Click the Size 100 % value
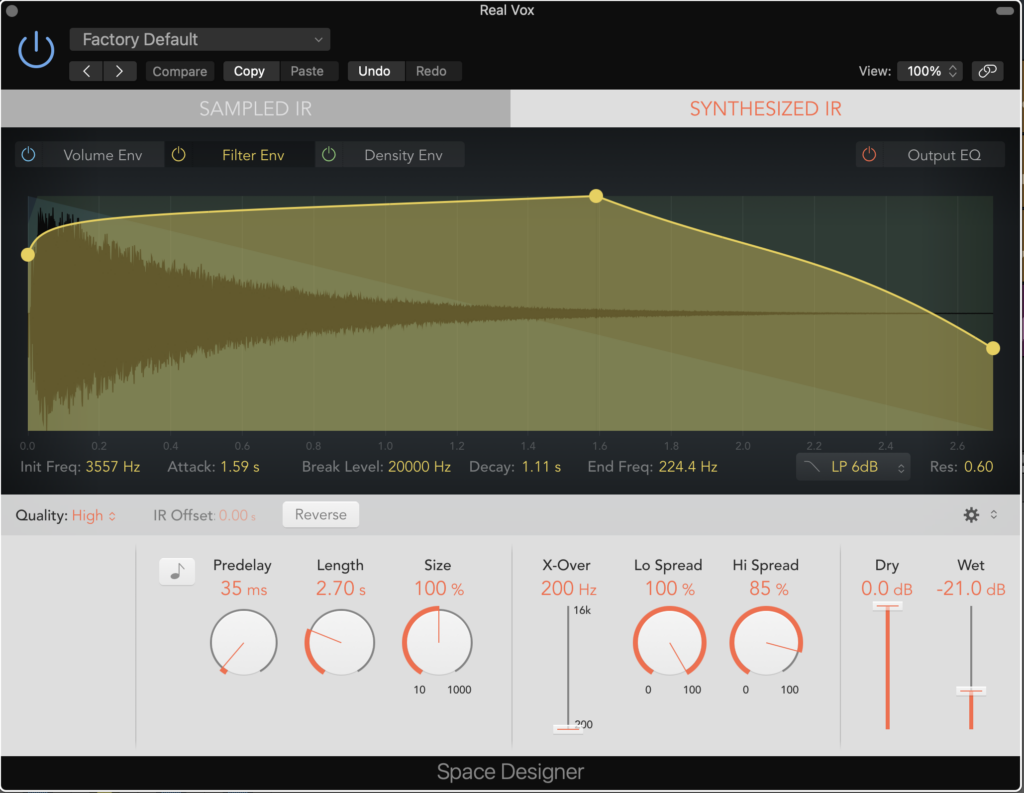The height and width of the screenshot is (793, 1024). click(439, 589)
